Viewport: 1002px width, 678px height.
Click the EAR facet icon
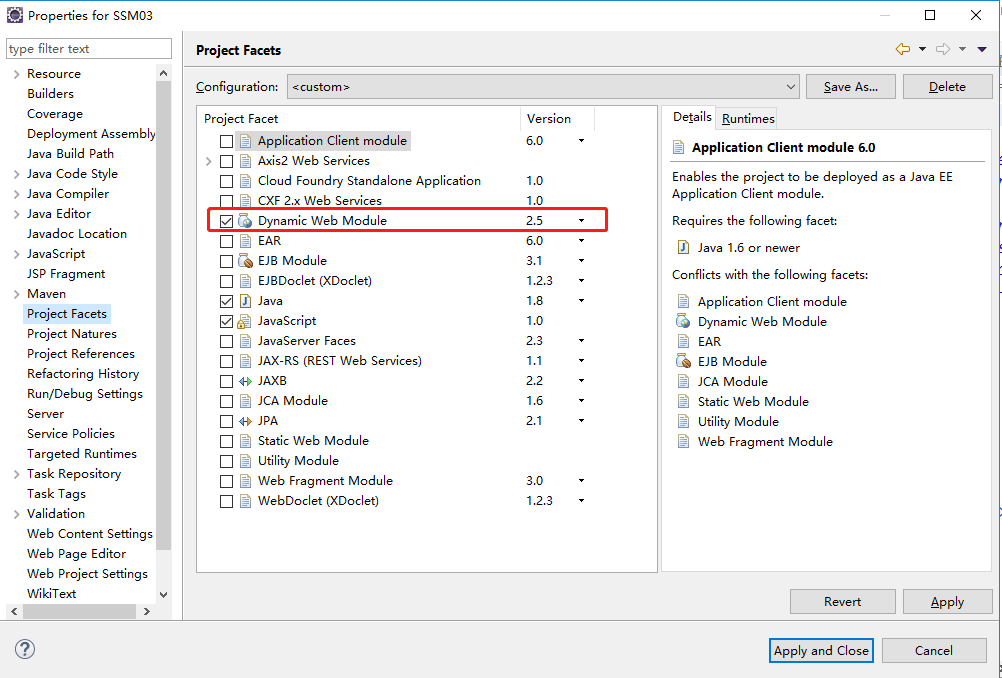245,241
